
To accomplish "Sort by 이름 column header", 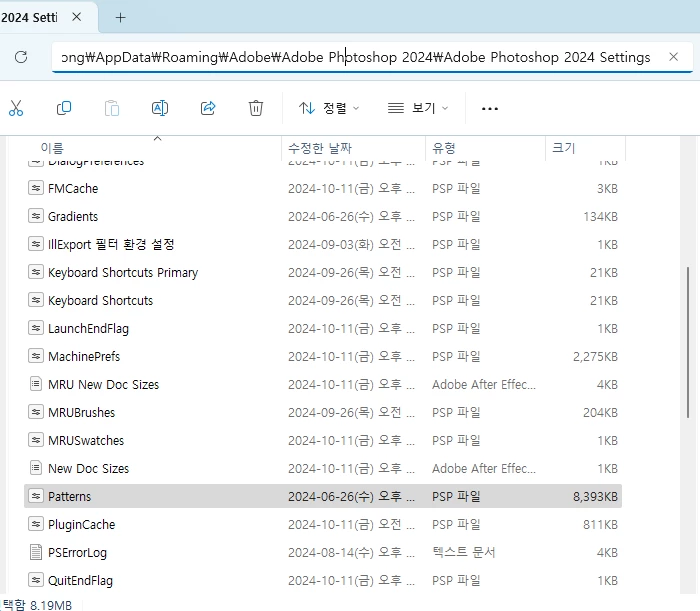I will [x=52, y=148].
